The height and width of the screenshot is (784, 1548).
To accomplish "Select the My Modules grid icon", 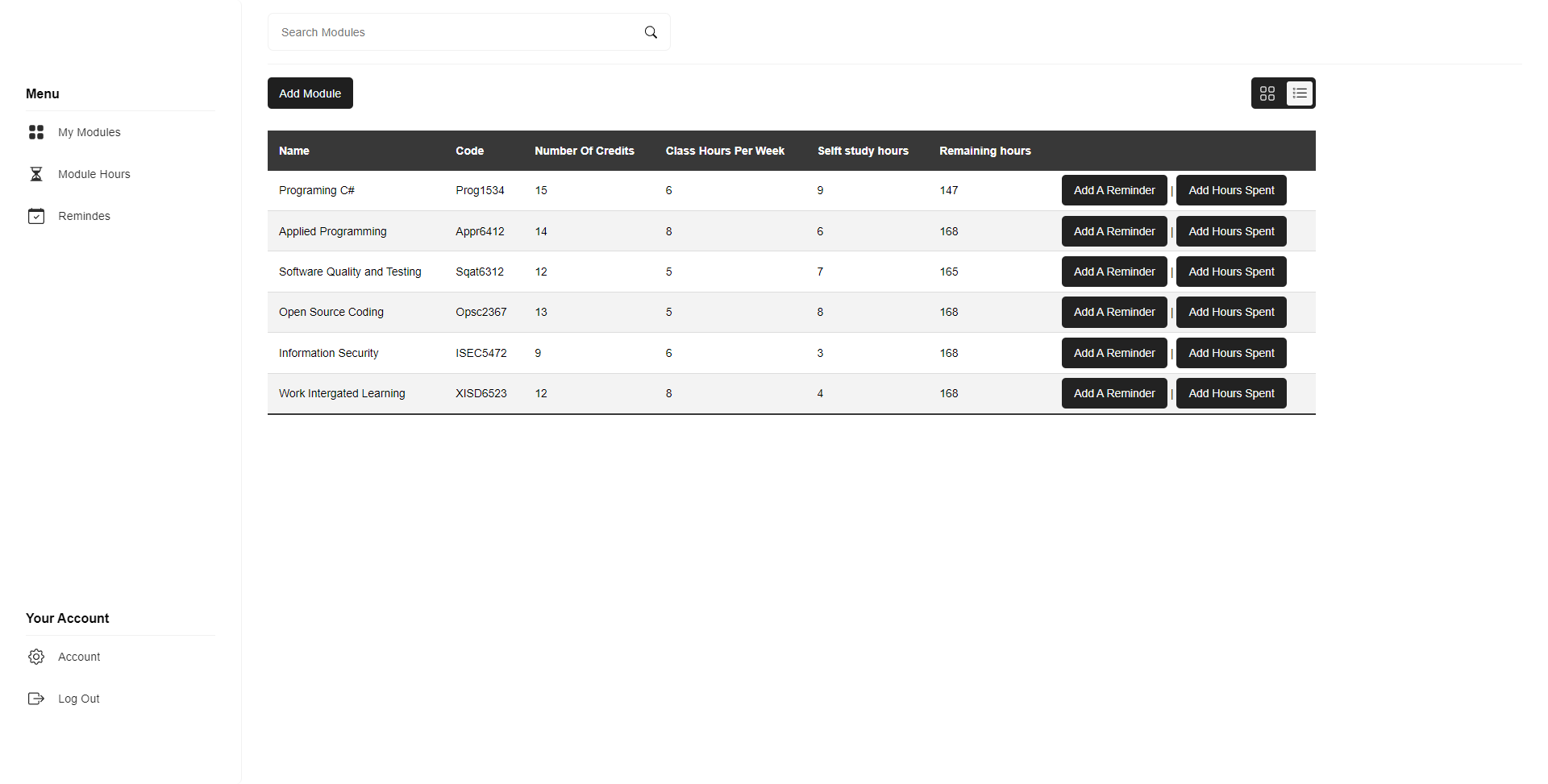I will [x=36, y=132].
